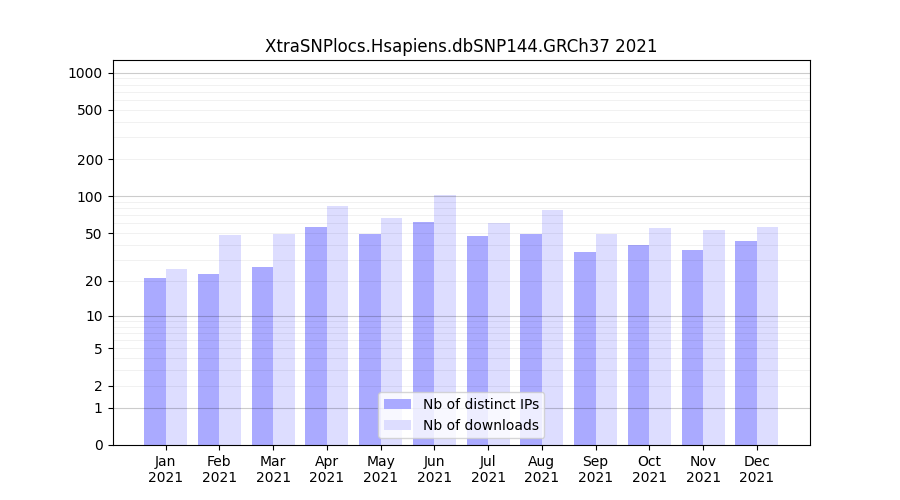Click the March distinct IPs bar
This screenshot has width=900, height=500.
(x=262, y=355)
